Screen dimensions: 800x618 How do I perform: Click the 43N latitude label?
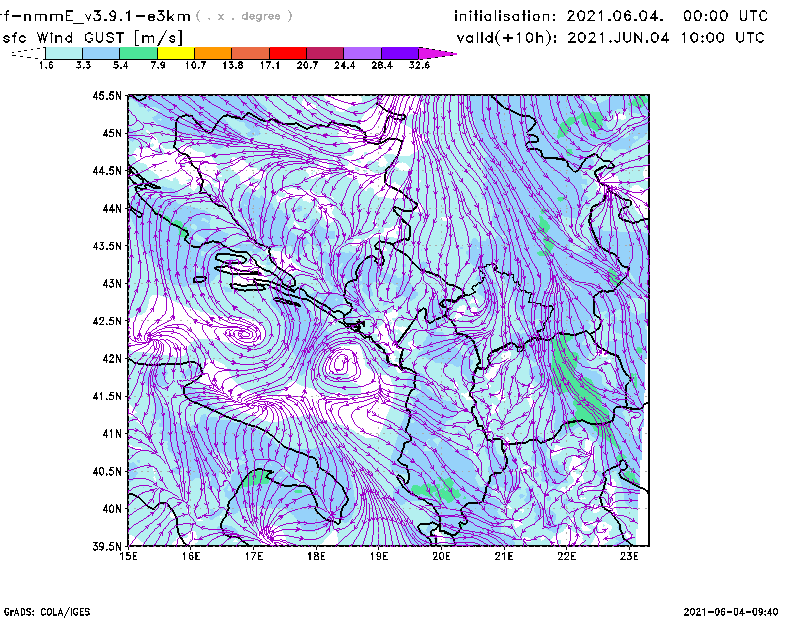(112, 283)
